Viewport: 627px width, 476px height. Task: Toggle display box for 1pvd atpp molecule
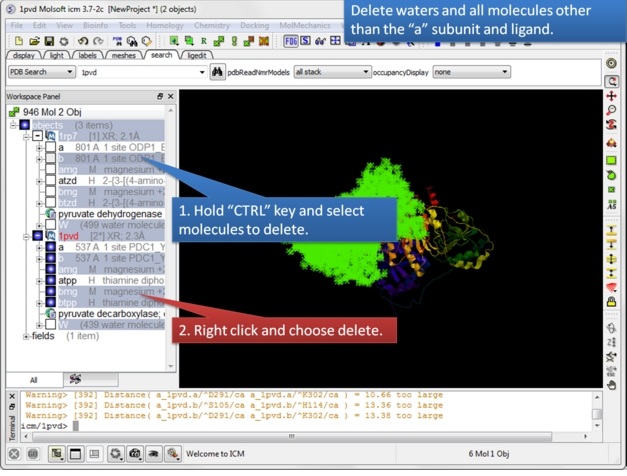coord(50,280)
